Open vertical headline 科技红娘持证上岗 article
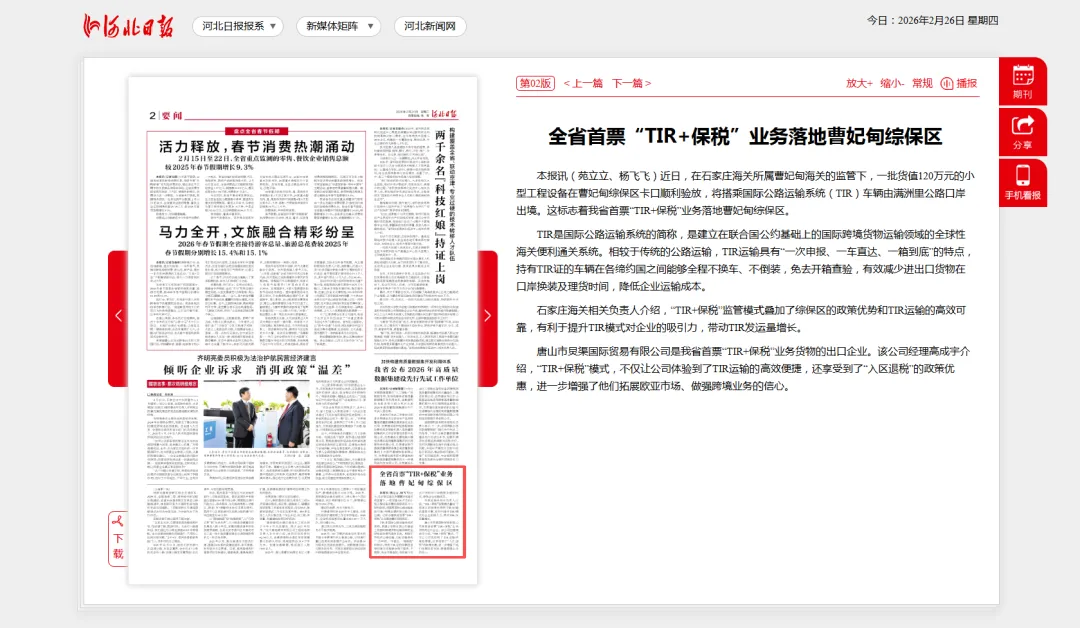1080x628 pixels. point(439,207)
